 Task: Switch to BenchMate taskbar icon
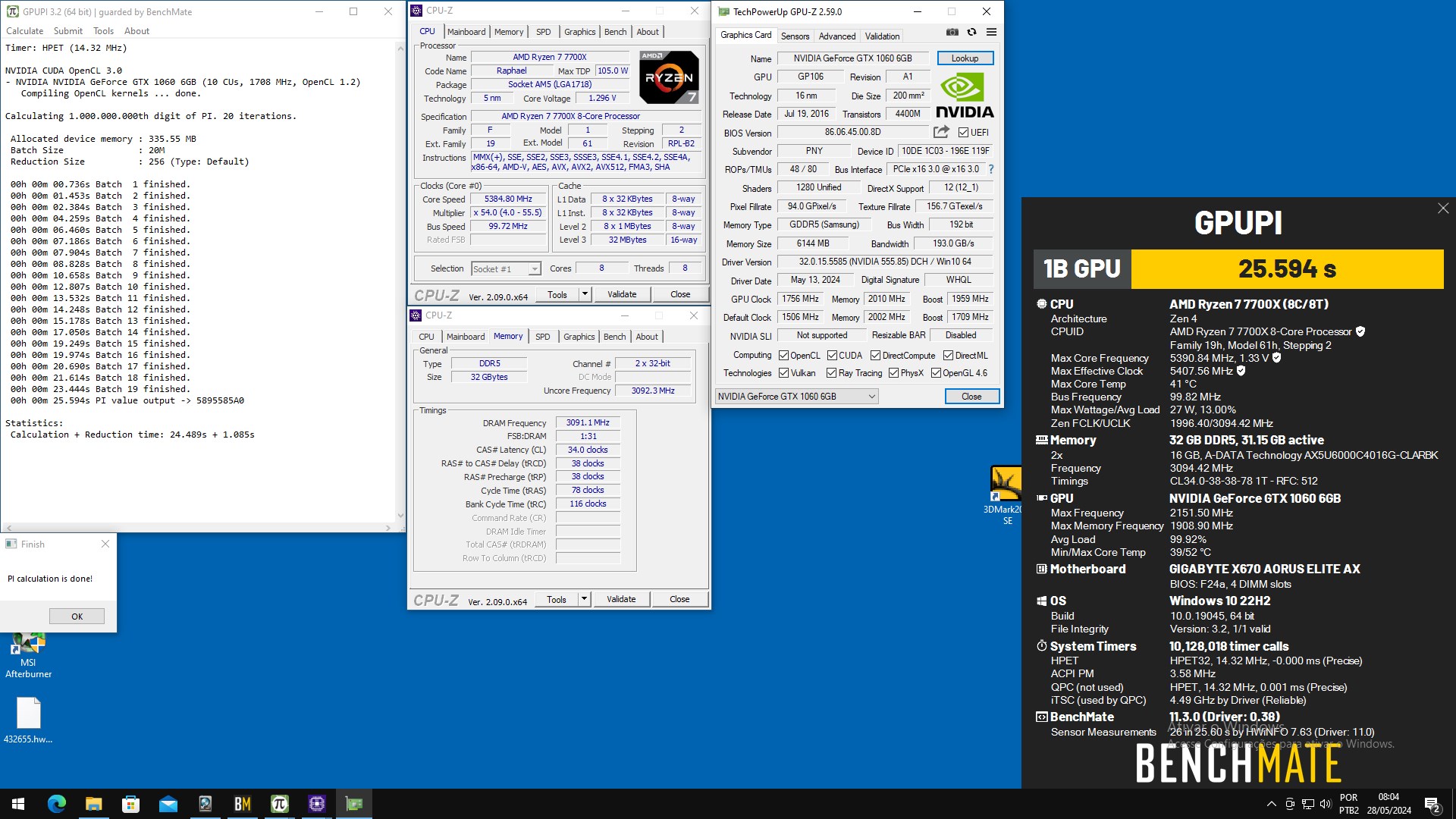click(x=242, y=804)
